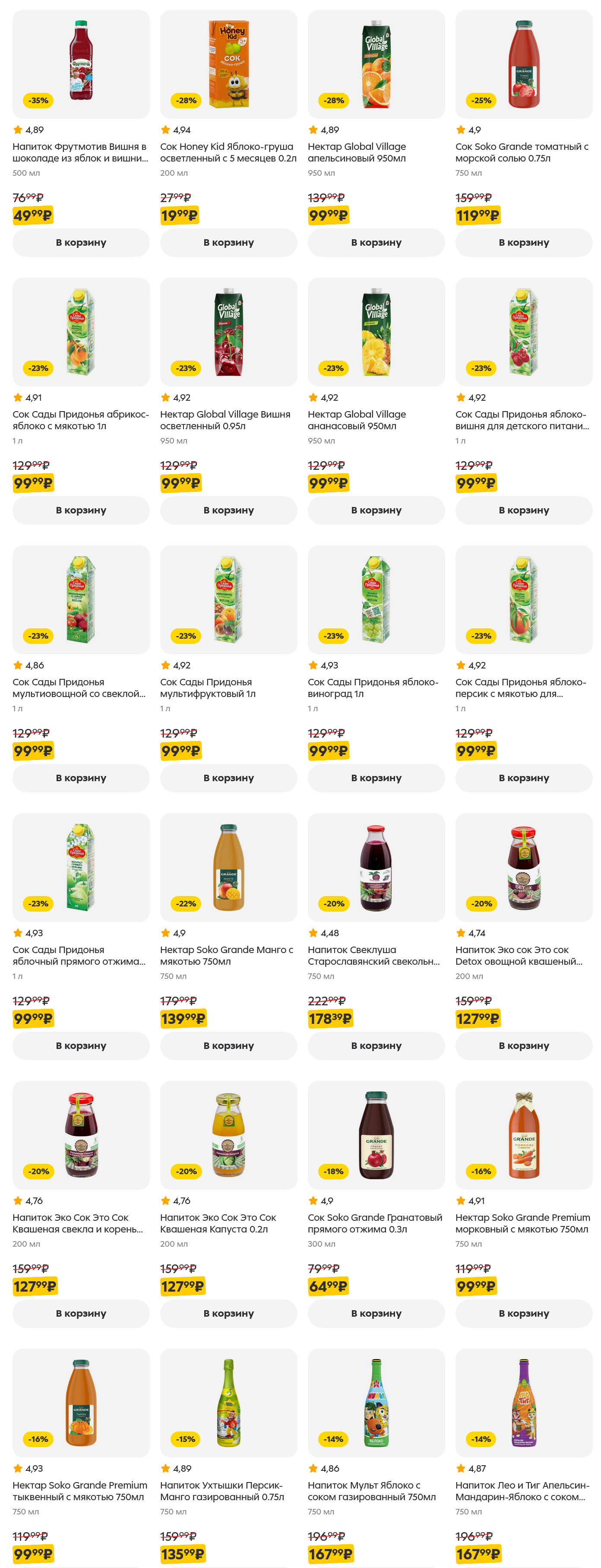The width and height of the screenshot is (601, 1568).
Task: Click the -35% discount badge
Action: [x=38, y=101]
